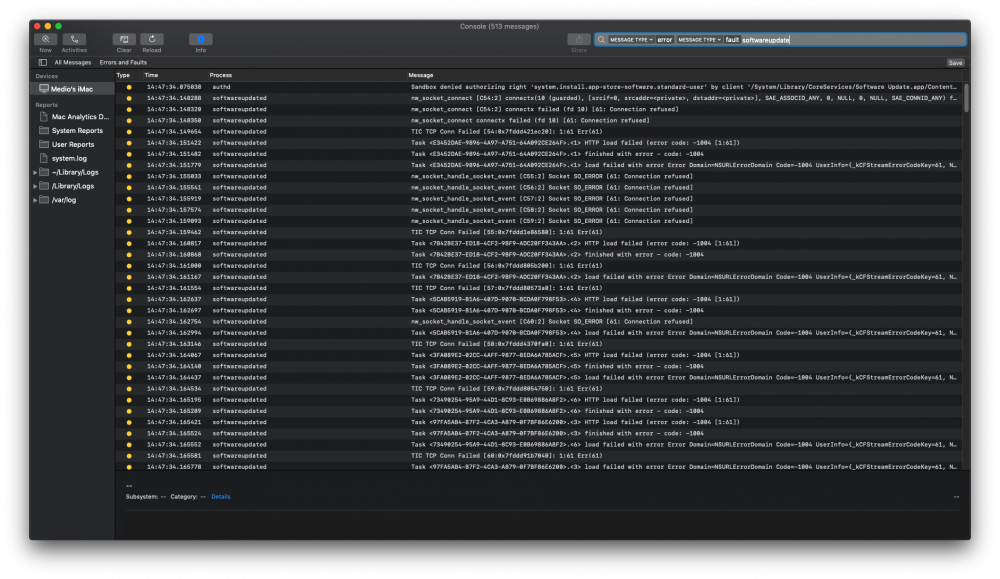1000x579 pixels.
Task: Select the row timestamped 14:47:34.148288
Action: pos(539,98)
